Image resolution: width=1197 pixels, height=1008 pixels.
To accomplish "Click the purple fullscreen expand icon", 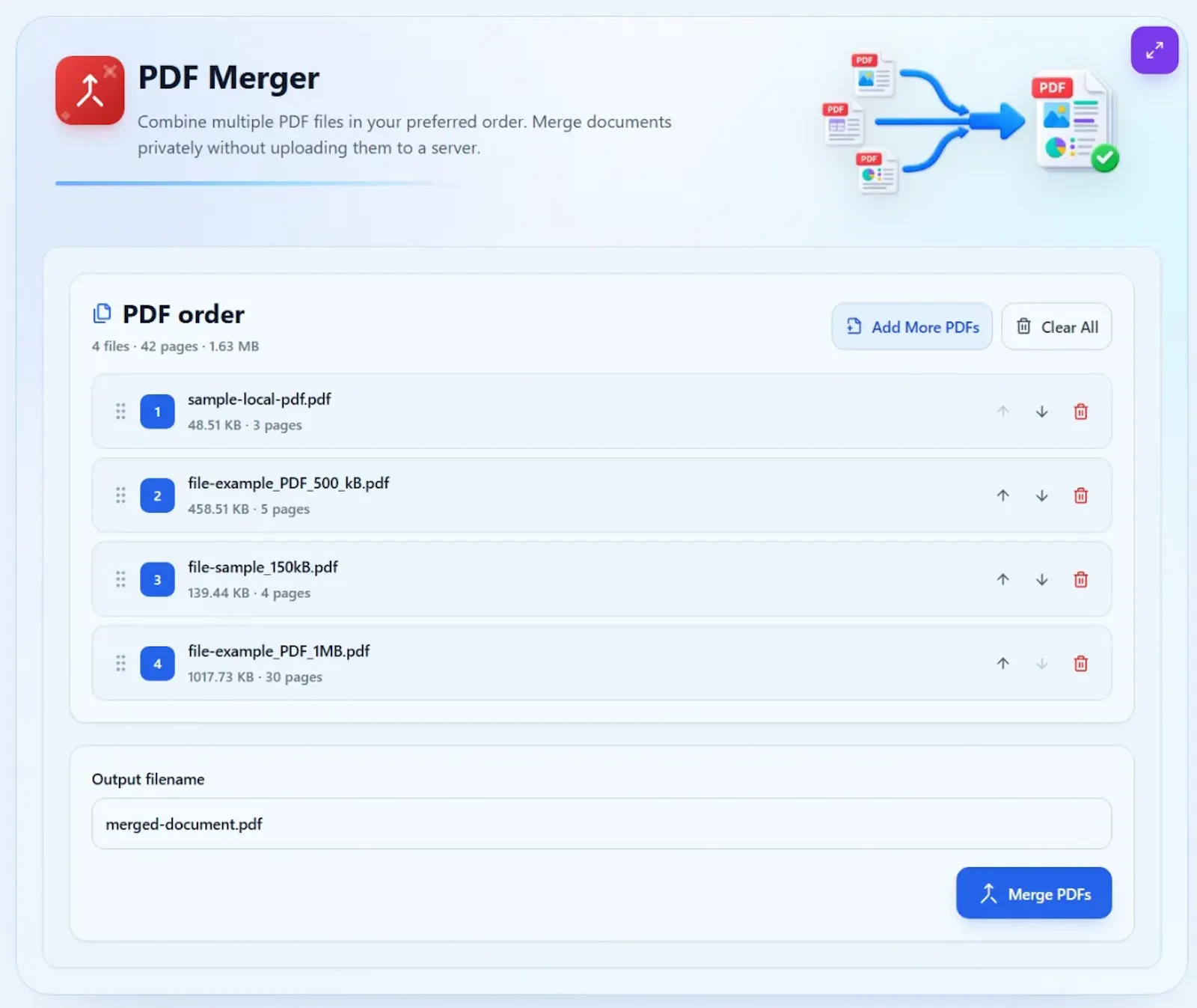I will (x=1154, y=50).
